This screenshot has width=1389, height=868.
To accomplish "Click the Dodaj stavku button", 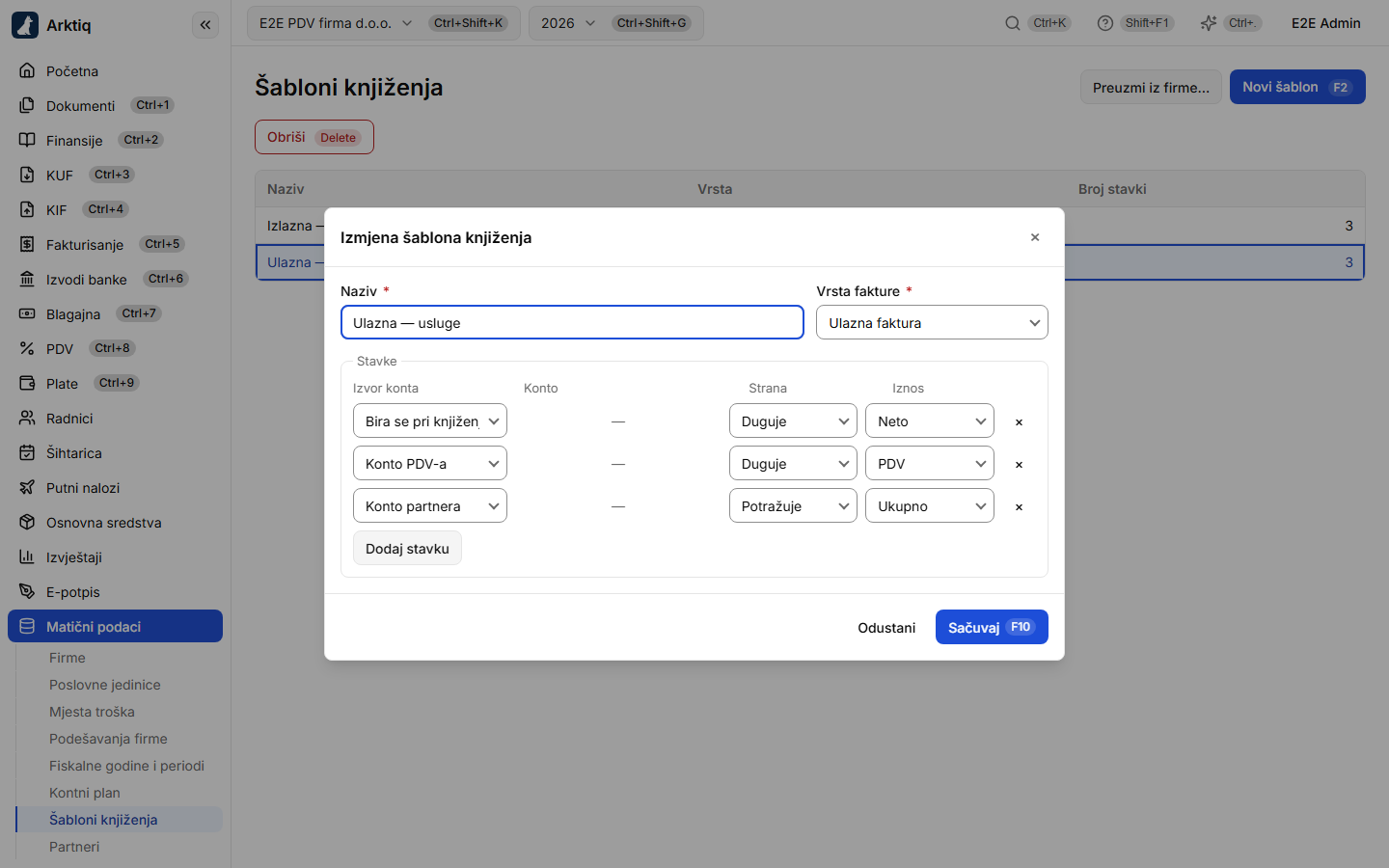I will click(x=407, y=548).
